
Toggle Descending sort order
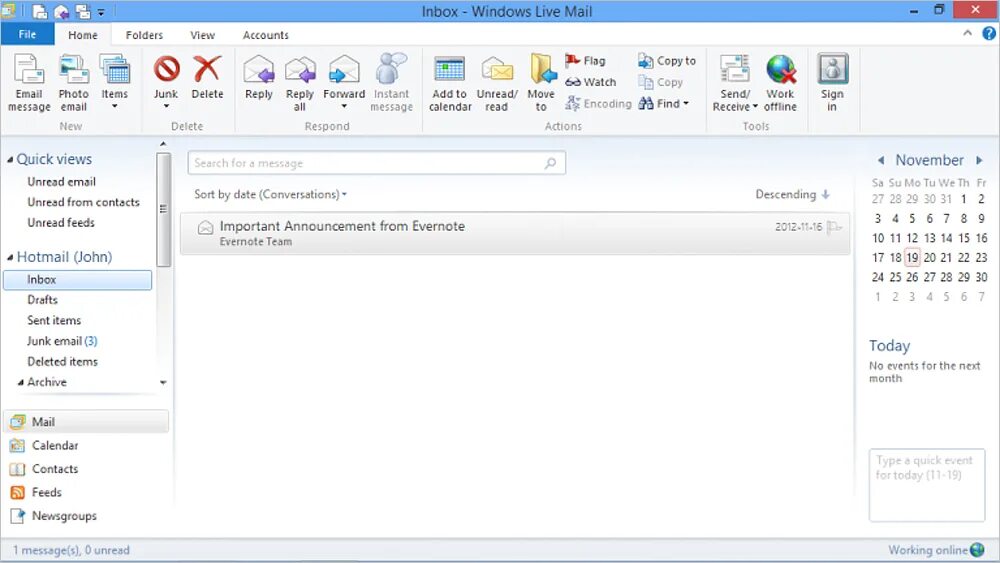pyautogui.click(x=792, y=194)
